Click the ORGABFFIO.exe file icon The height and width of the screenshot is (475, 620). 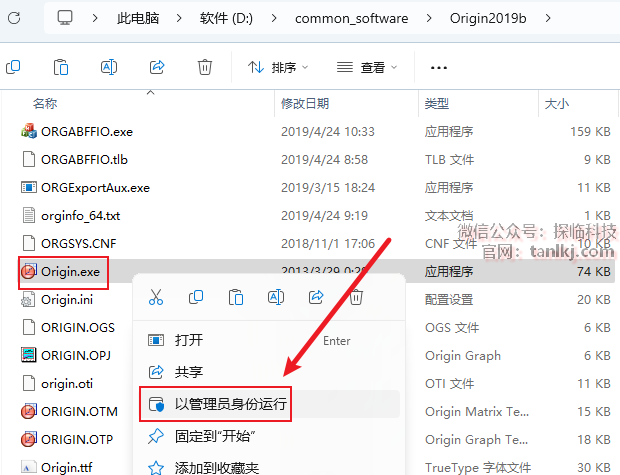coord(28,131)
